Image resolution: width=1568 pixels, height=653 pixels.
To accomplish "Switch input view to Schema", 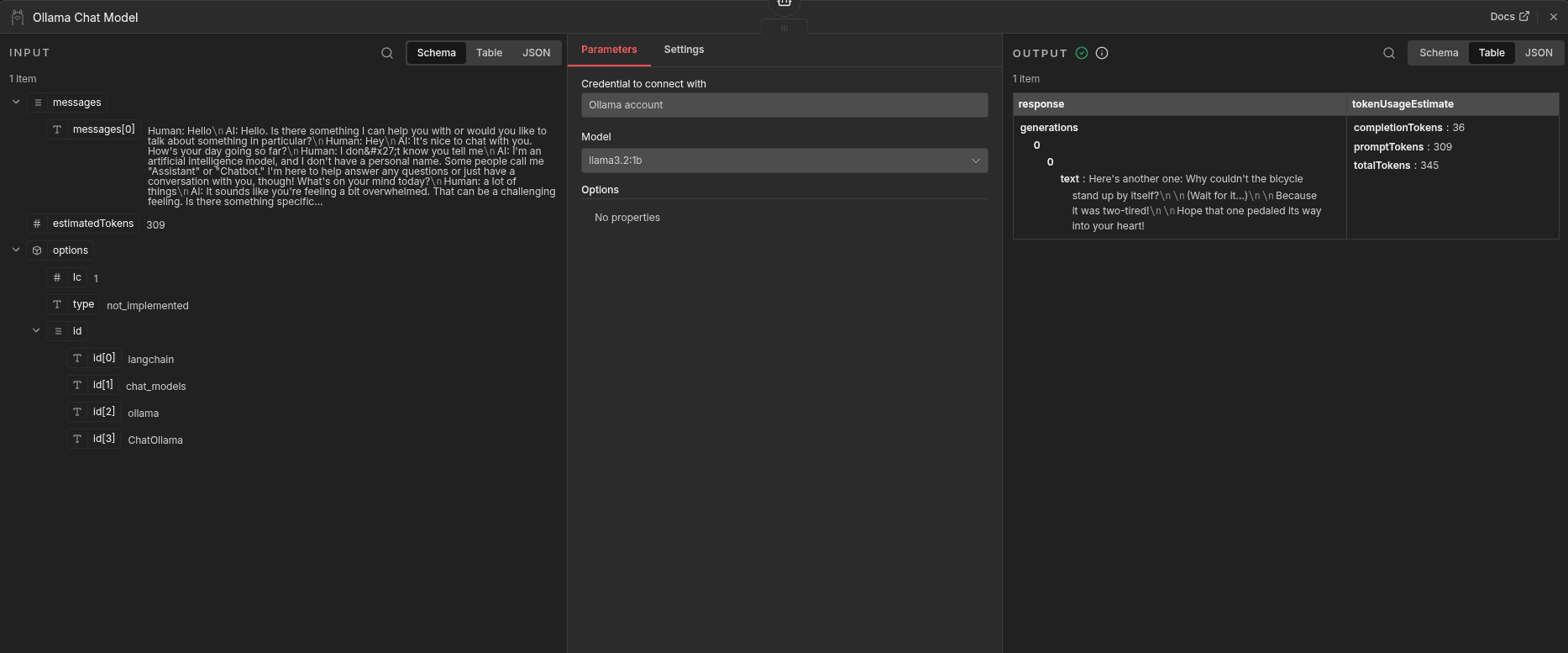I will 437,53.
